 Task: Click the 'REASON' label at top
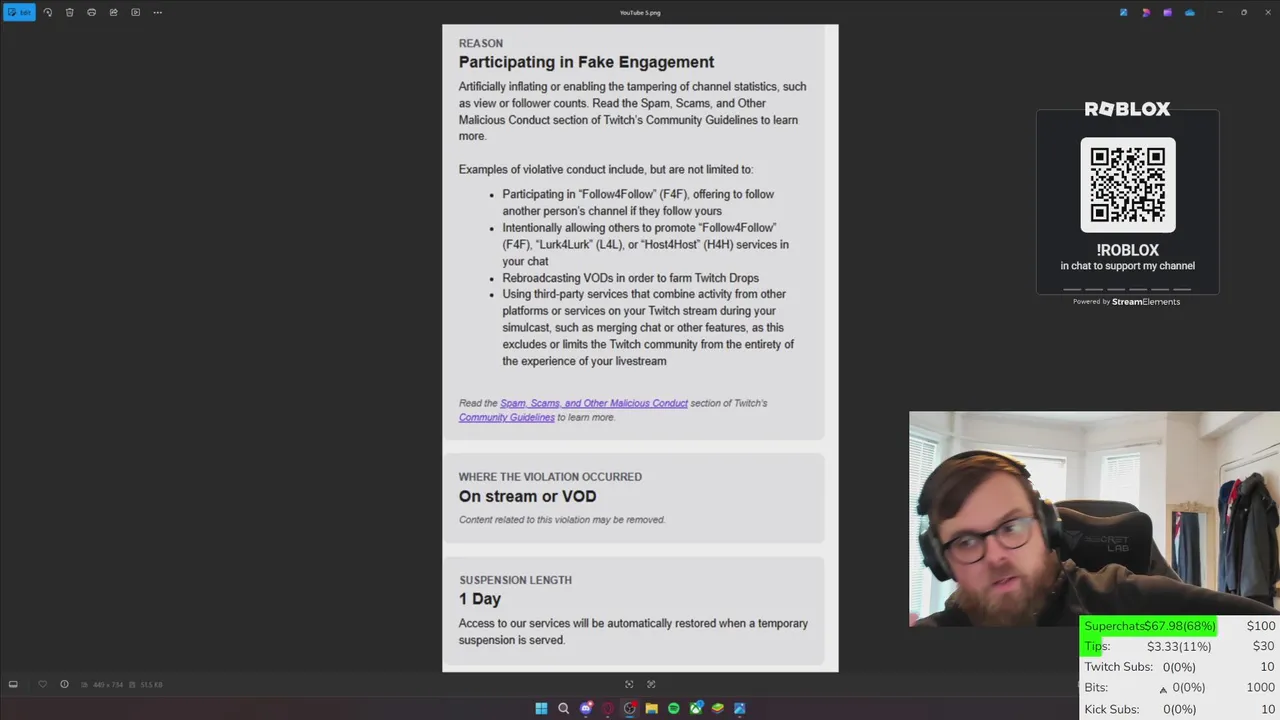[x=481, y=43]
